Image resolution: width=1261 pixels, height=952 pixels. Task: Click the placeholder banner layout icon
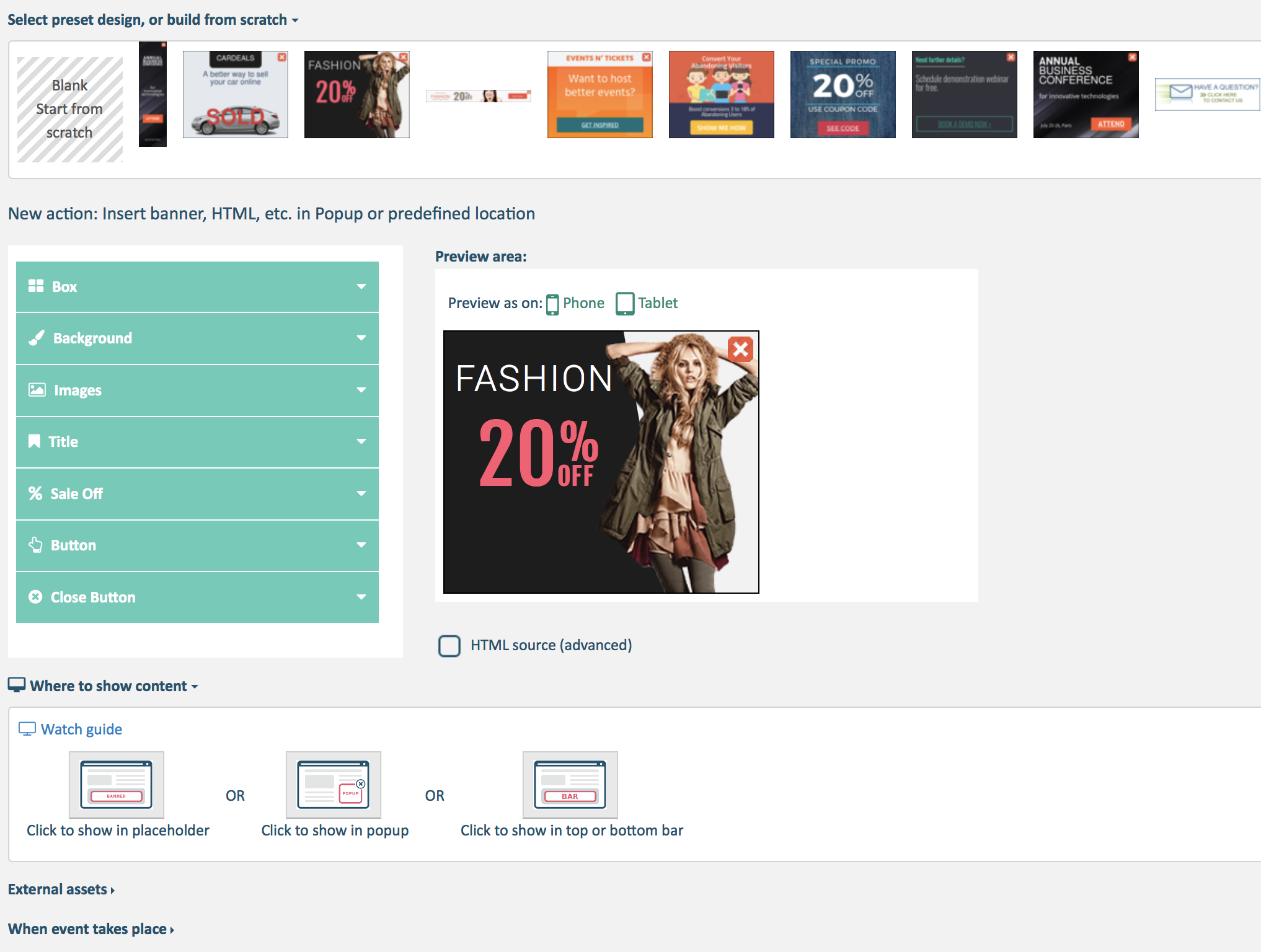pyautogui.click(x=116, y=785)
